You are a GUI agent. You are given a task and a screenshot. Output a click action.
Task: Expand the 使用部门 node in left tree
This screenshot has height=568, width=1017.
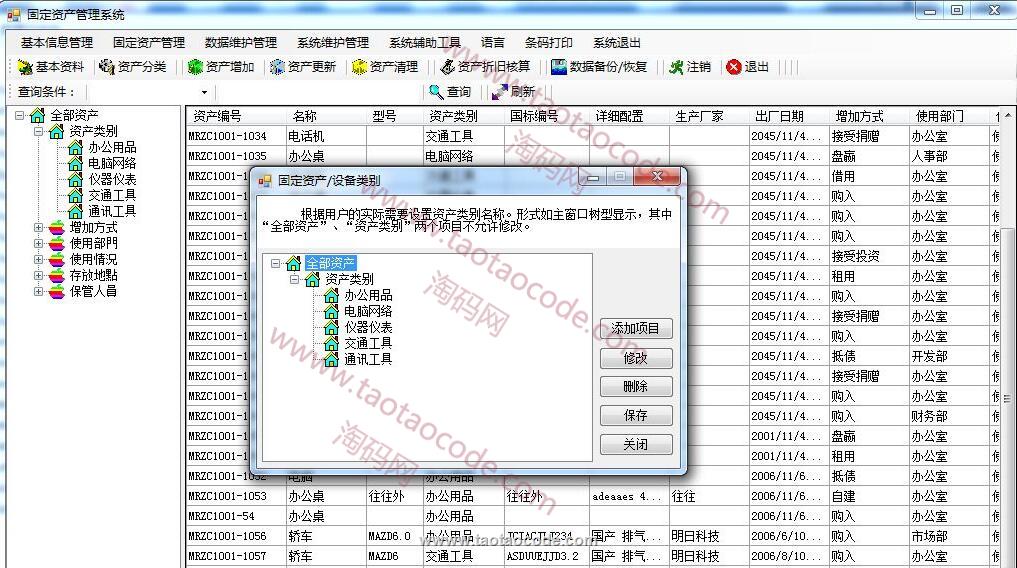tap(39, 243)
